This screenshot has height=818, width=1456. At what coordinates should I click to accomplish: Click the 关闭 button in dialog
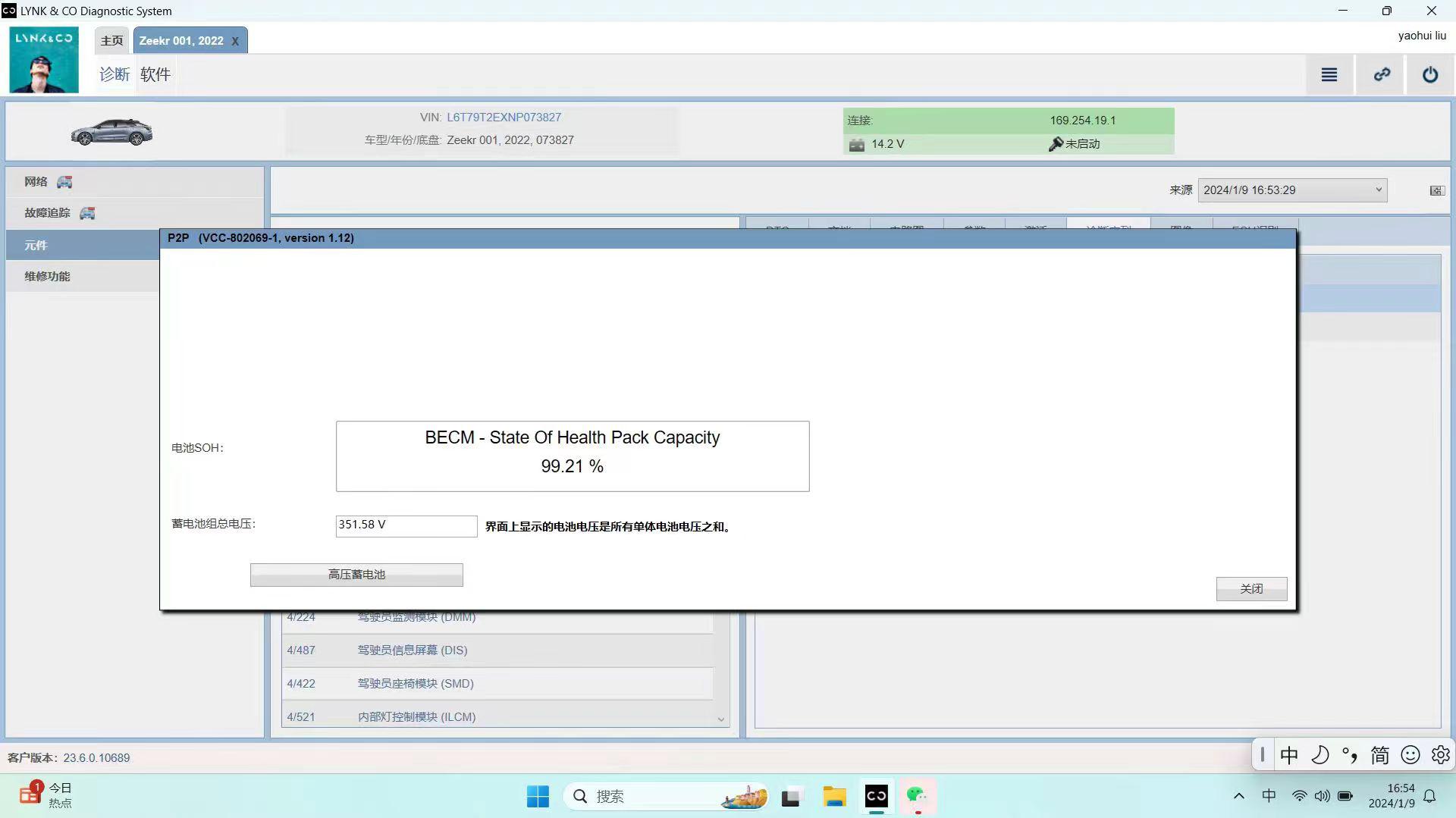point(1251,589)
